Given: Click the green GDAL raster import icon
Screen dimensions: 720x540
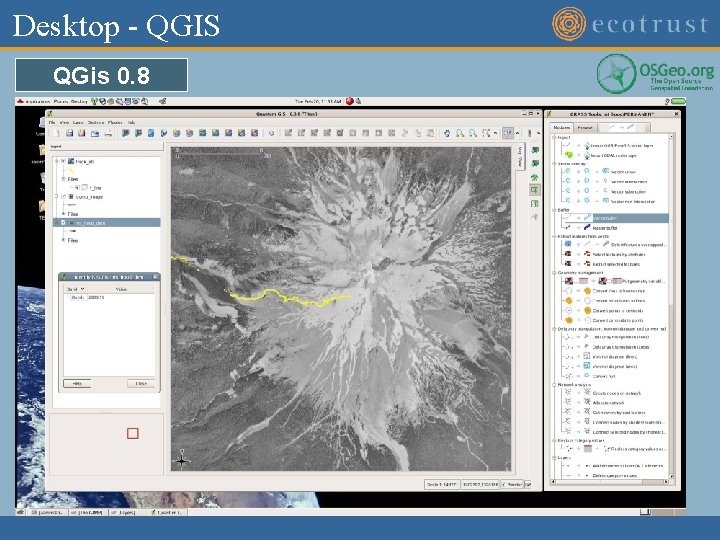Looking at the screenshot, I should (x=569, y=155).
